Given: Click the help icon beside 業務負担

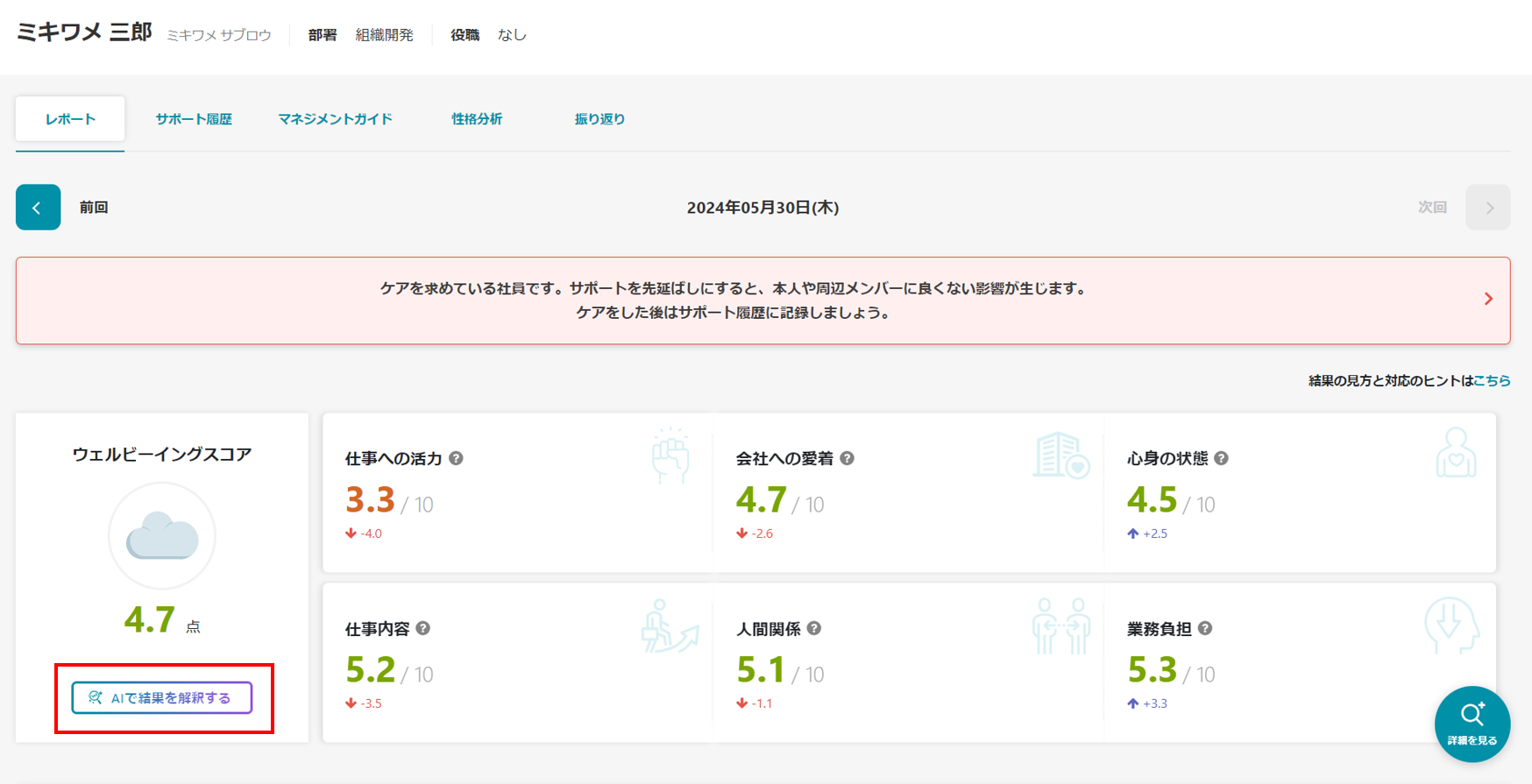Looking at the screenshot, I should coord(1204,628).
